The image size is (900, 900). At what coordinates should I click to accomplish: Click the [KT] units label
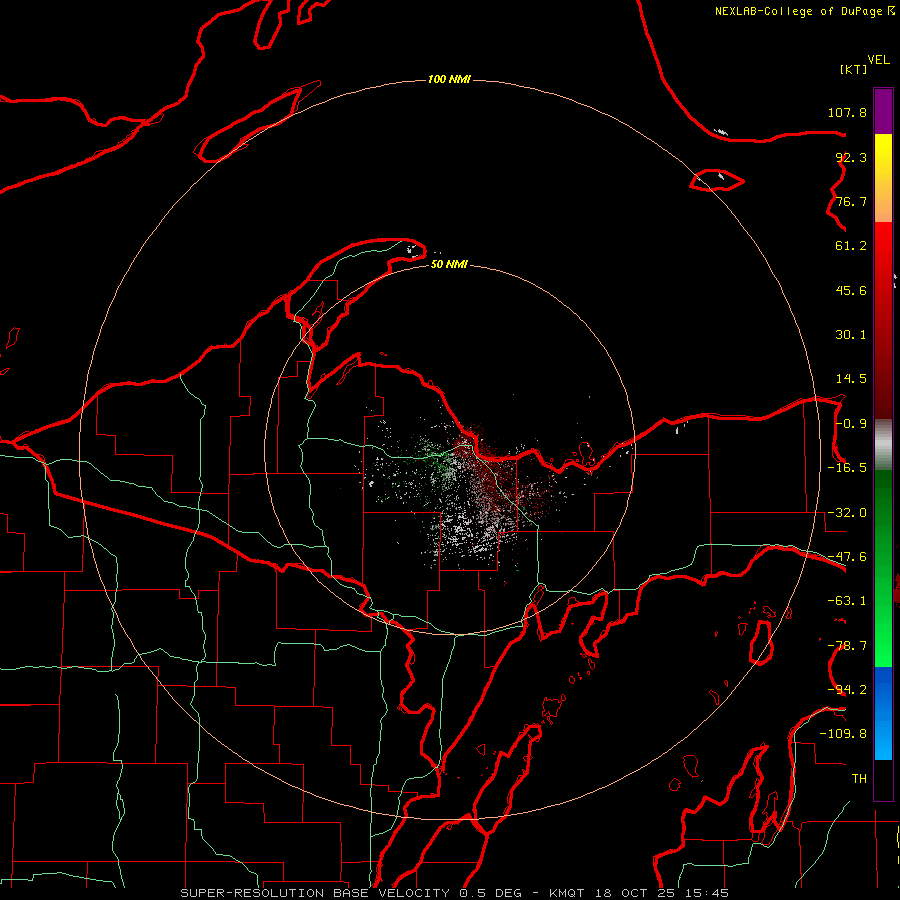[x=854, y=69]
